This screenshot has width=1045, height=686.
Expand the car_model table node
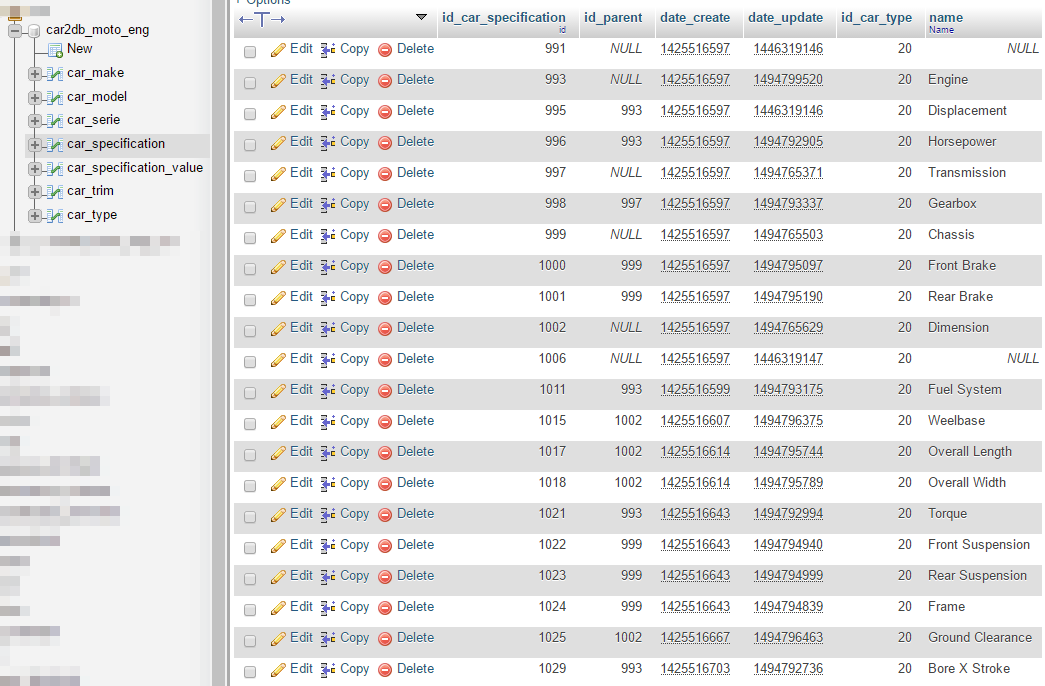coord(35,97)
